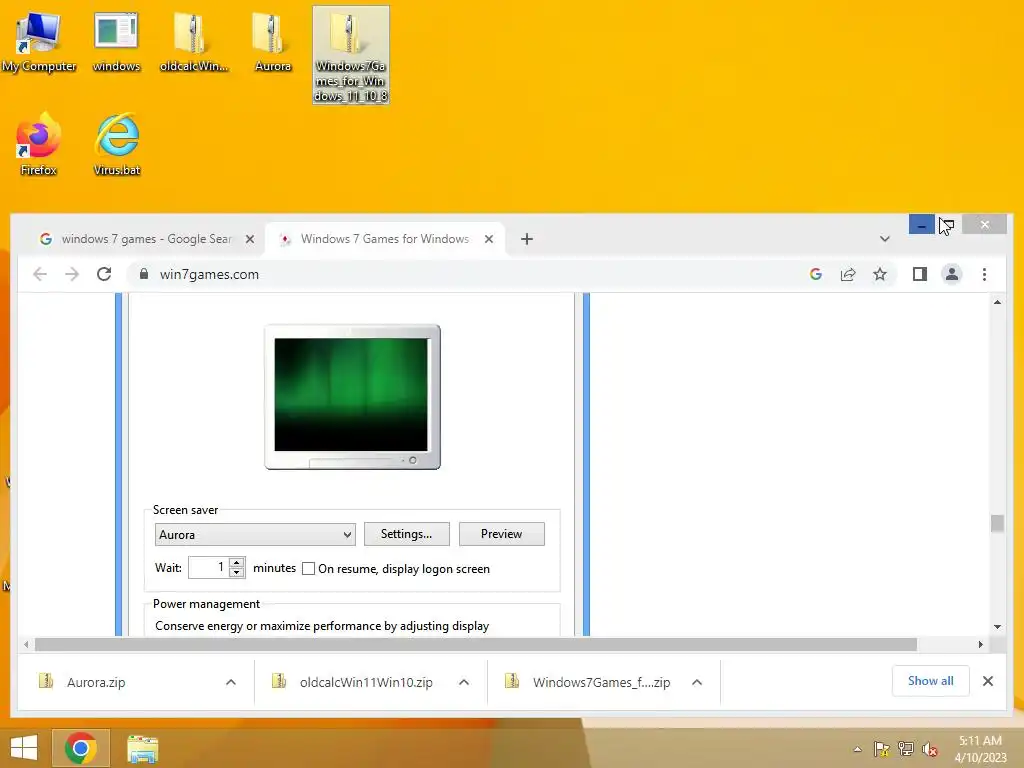Select Windows7Games zip desktop icon
Image resolution: width=1024 pixels, height=768 pixels.
[351, 55]
